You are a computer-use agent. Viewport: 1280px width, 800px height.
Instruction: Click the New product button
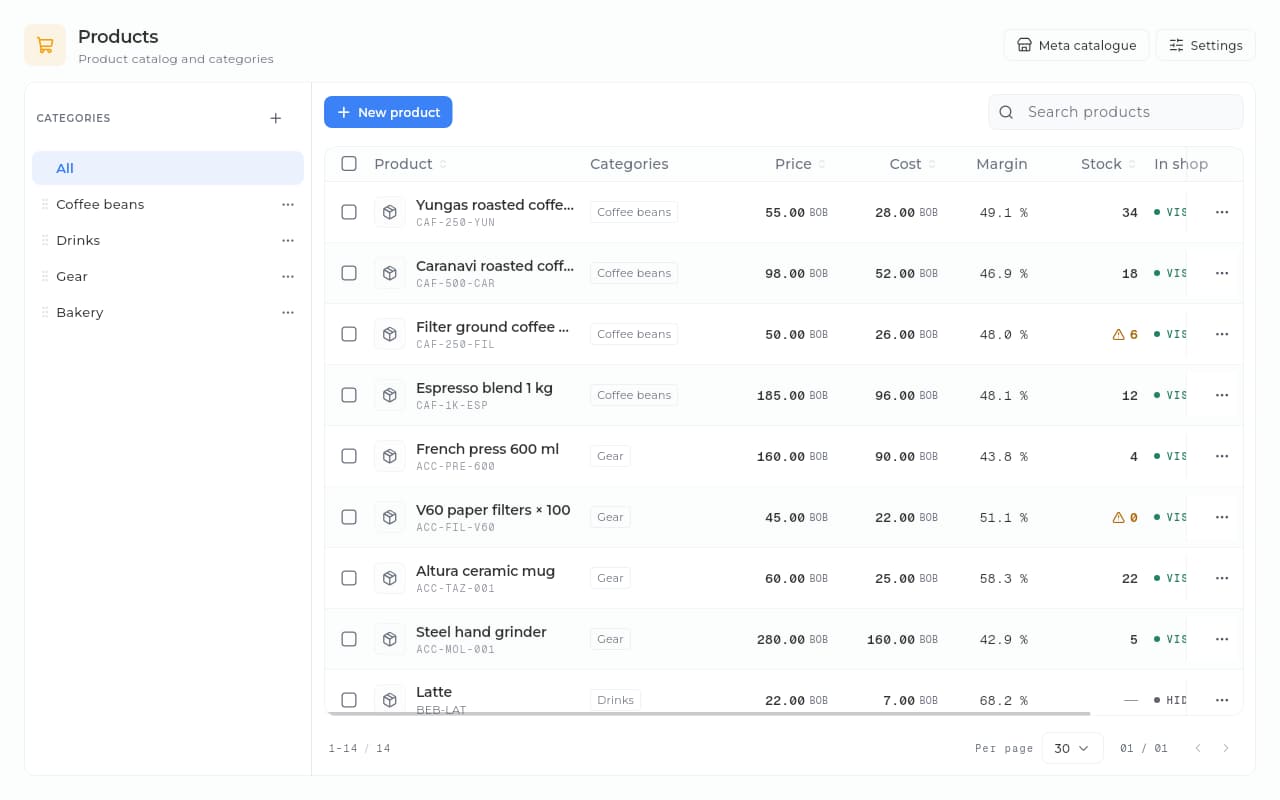point(388,112)
